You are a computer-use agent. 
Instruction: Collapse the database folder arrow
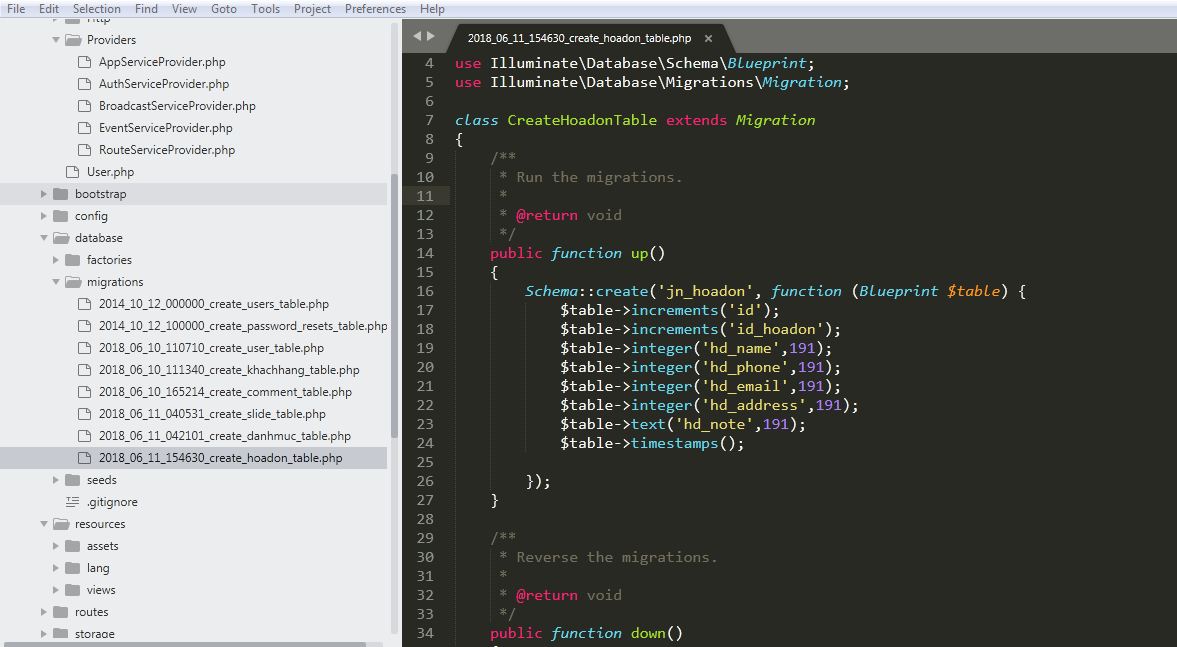(x=44, y=238)
